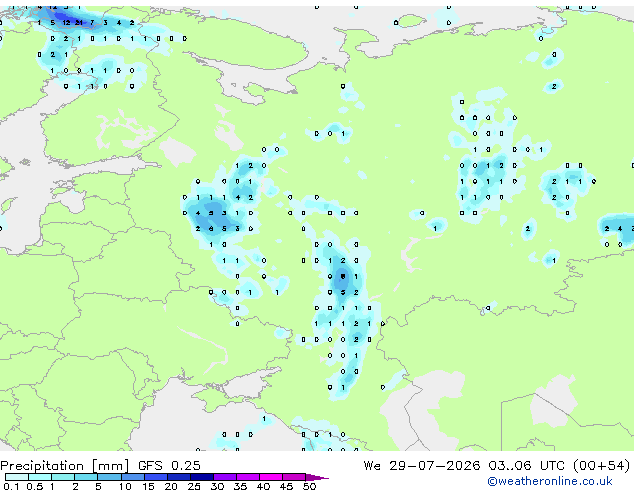Select the 35–40 mm legend color swatch
The width and height of the screenshot is (634, 490).
pyautogui.click(x=248, y=477)
